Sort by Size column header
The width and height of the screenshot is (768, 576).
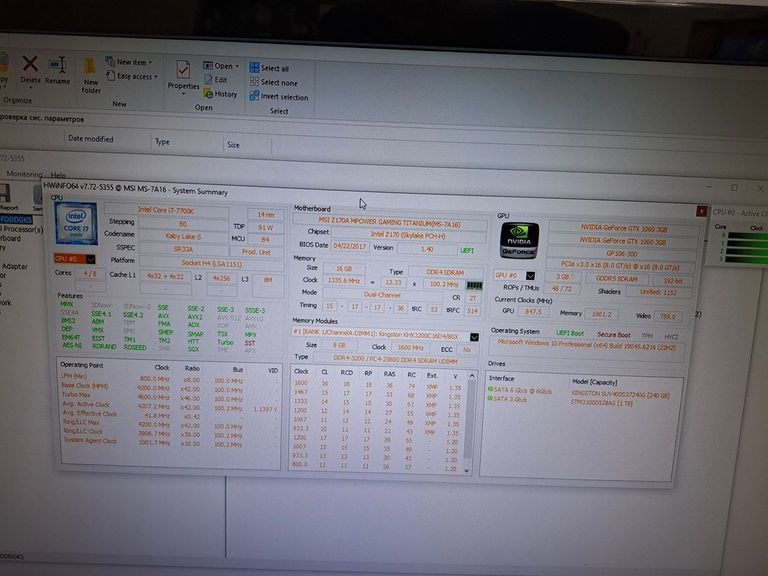click(x=233, y=144)
